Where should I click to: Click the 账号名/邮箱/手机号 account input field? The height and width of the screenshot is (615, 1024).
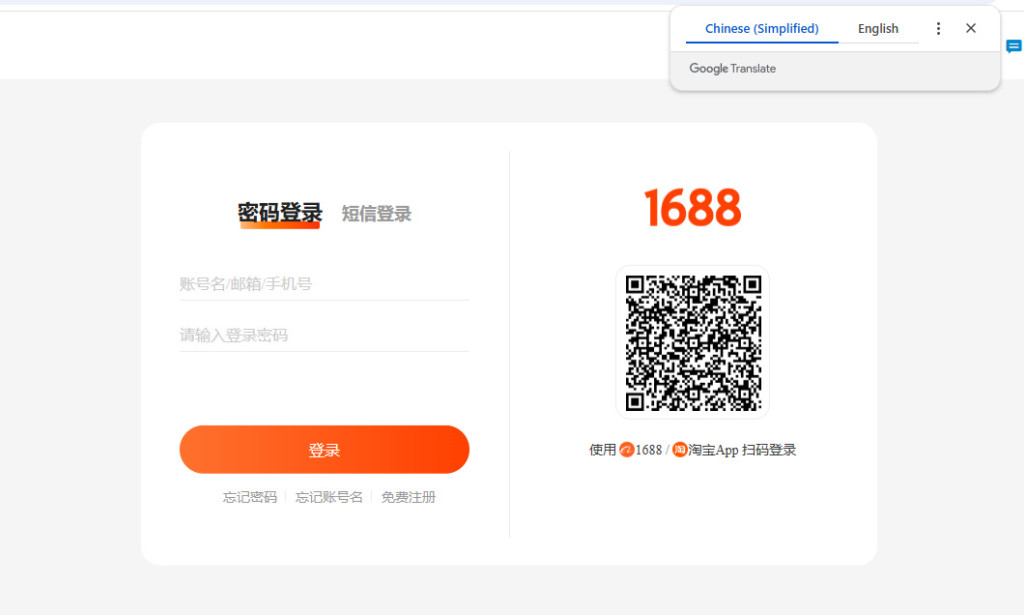[x=324, y=283]
